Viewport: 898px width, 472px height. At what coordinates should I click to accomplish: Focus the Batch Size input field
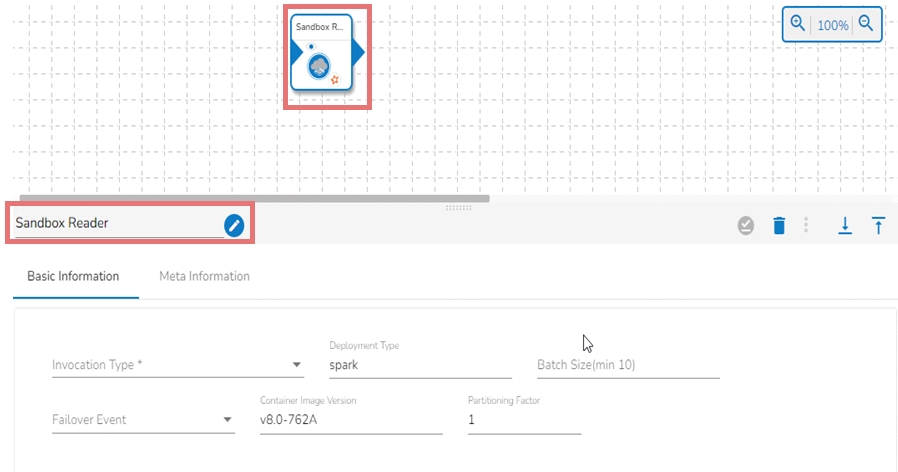pyautogui.click(x=627, y=365)
